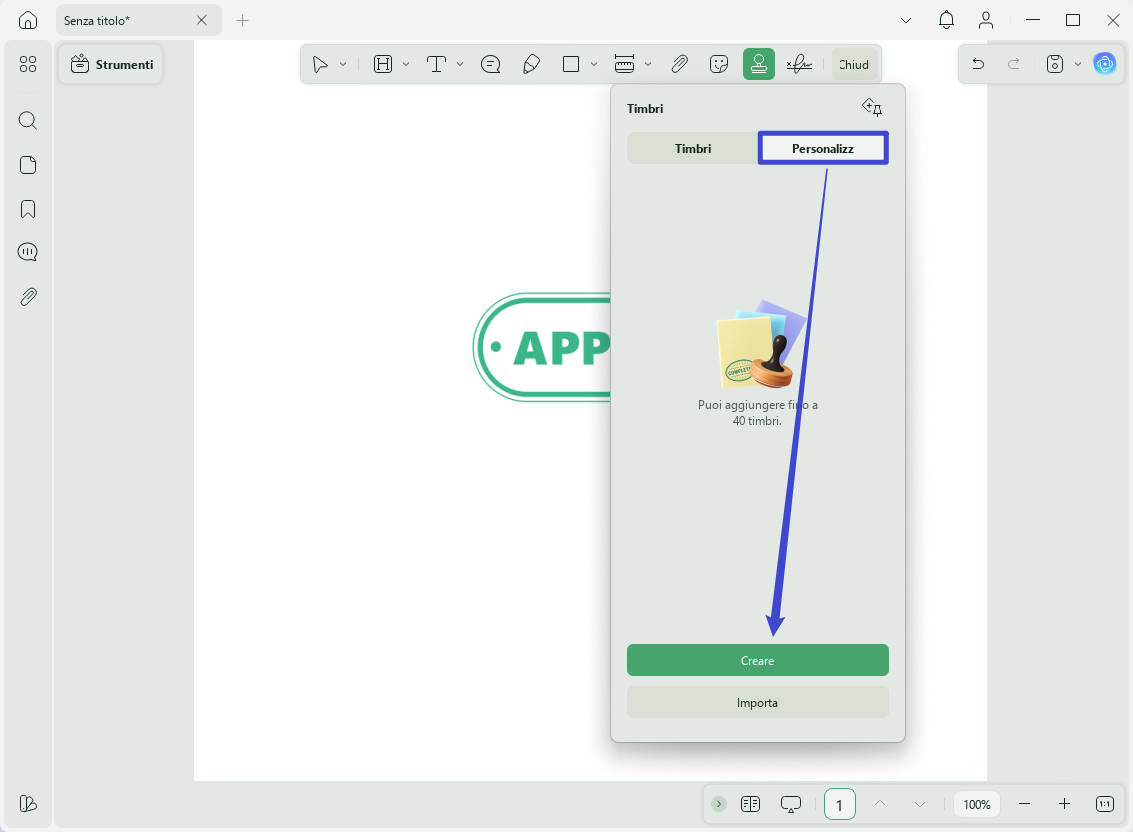This screenshot has height=832, width=1133.
Task: Go to the previous page arrow
Action: click(x=879, y=804)
